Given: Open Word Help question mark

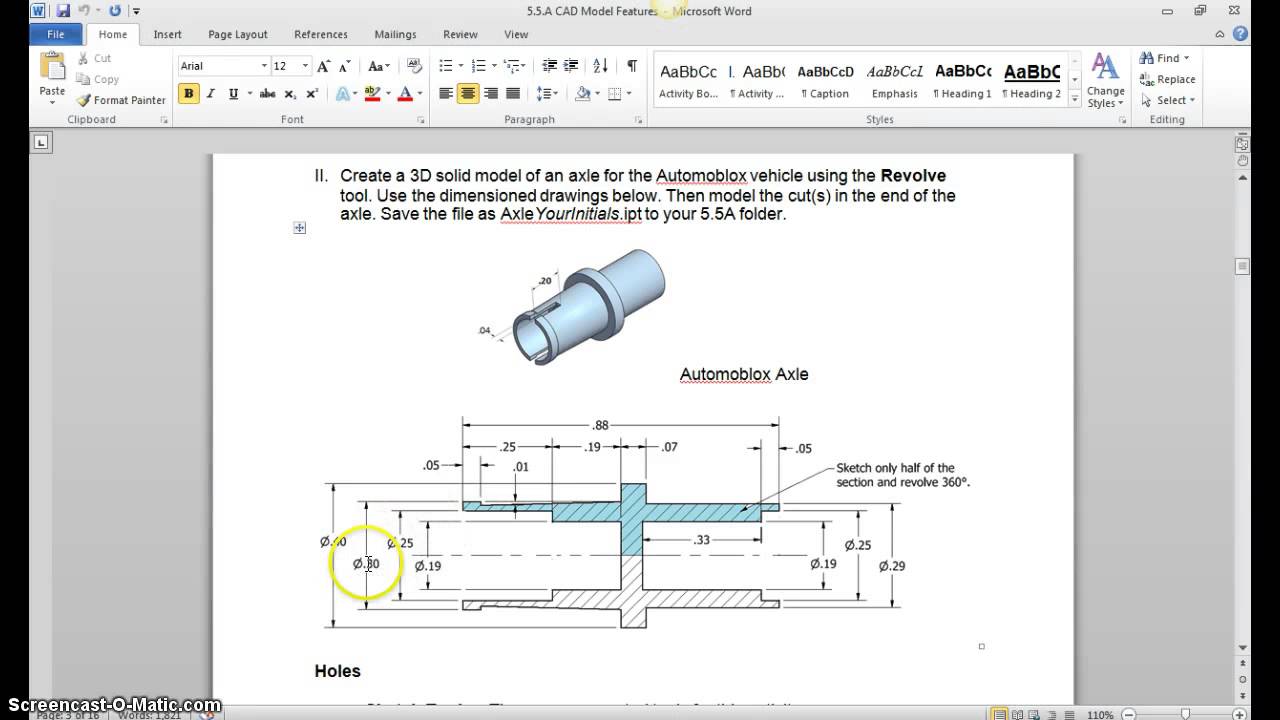Looking at the screenshot, I should [1241, 34].
